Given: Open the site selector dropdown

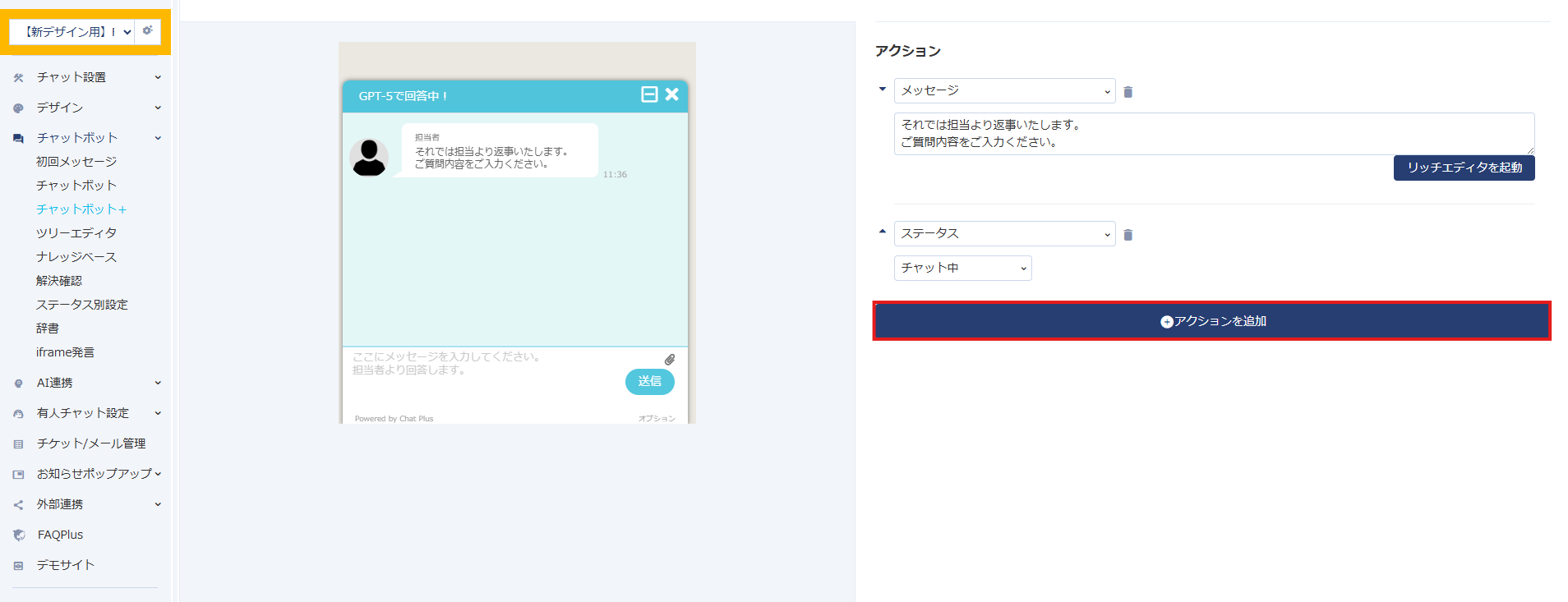Looking at the screenshot, I should 72,32.
